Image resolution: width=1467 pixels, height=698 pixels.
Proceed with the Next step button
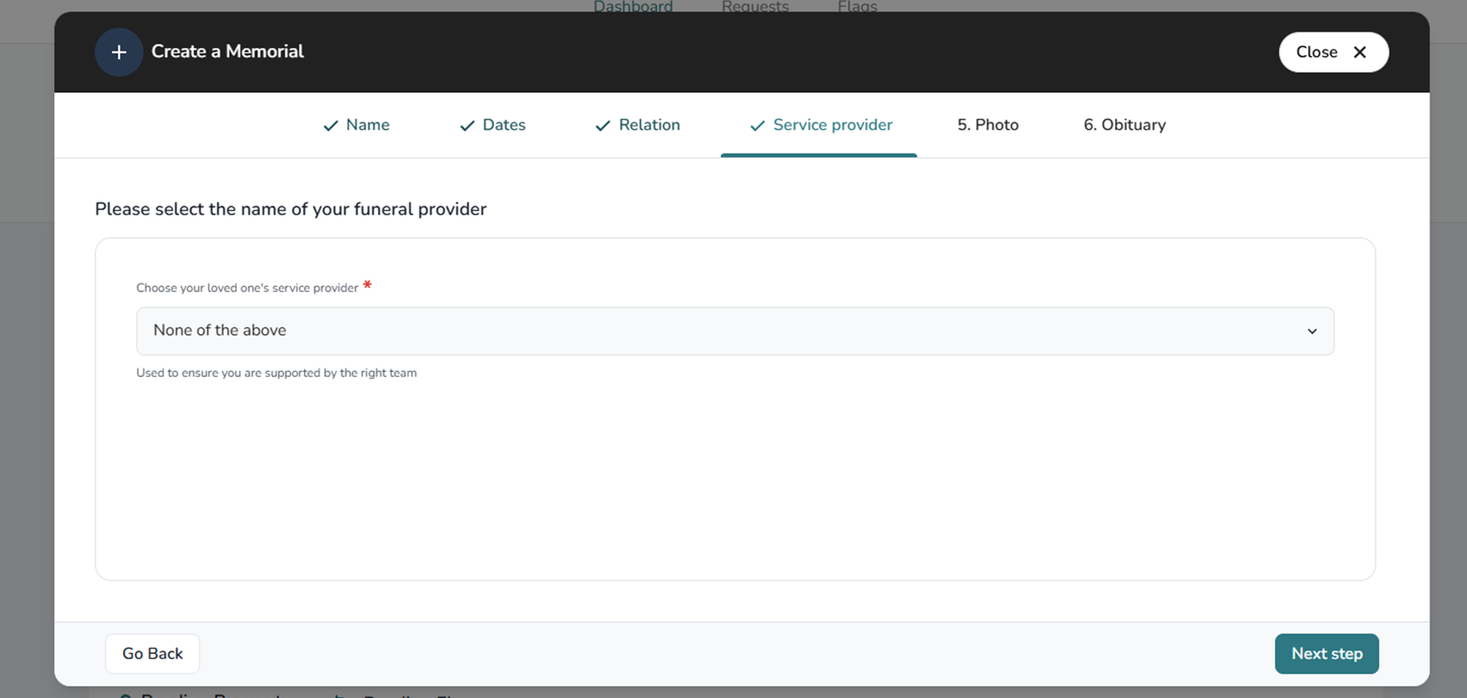[1326, 654]
